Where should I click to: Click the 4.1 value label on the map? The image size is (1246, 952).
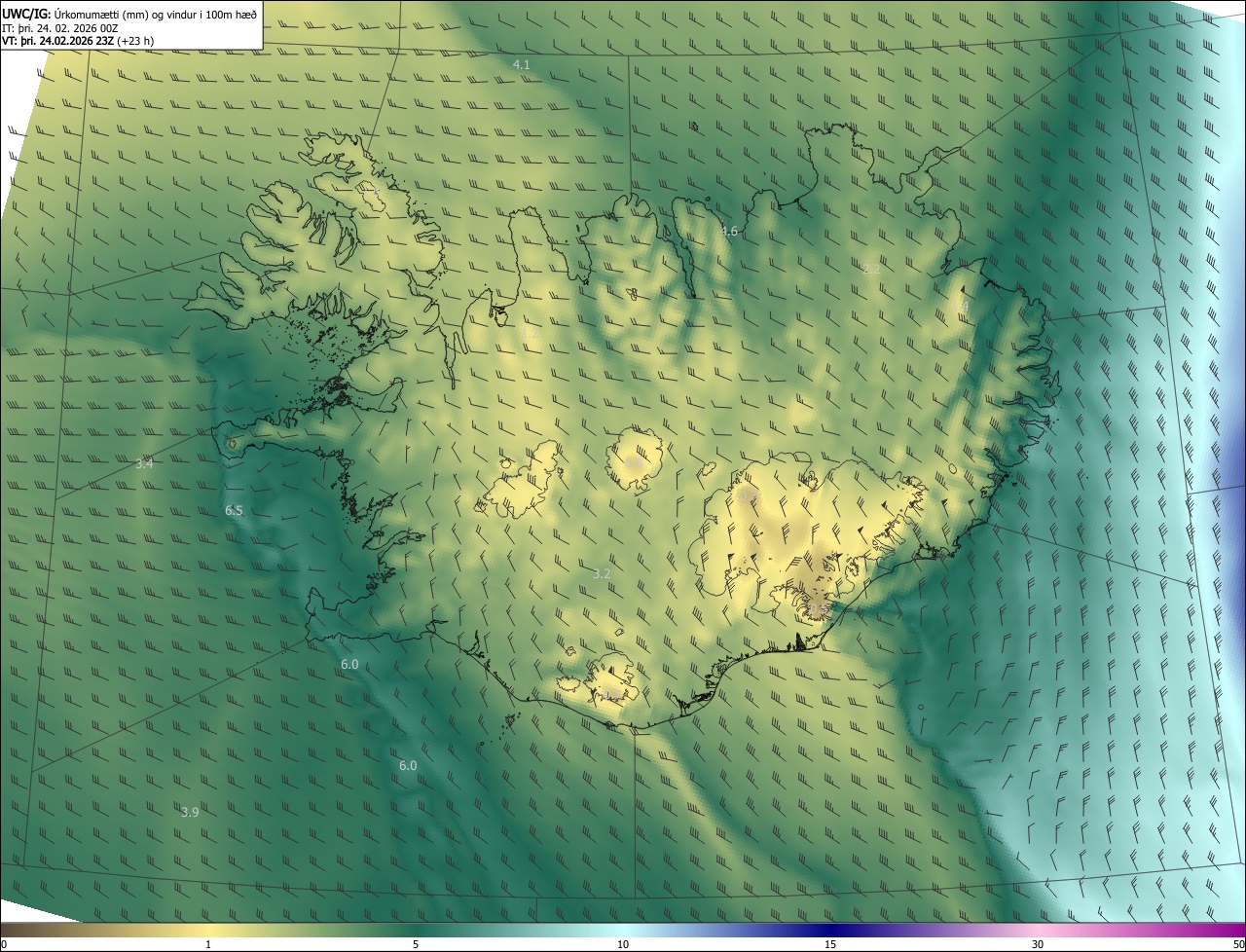[522, 64]
